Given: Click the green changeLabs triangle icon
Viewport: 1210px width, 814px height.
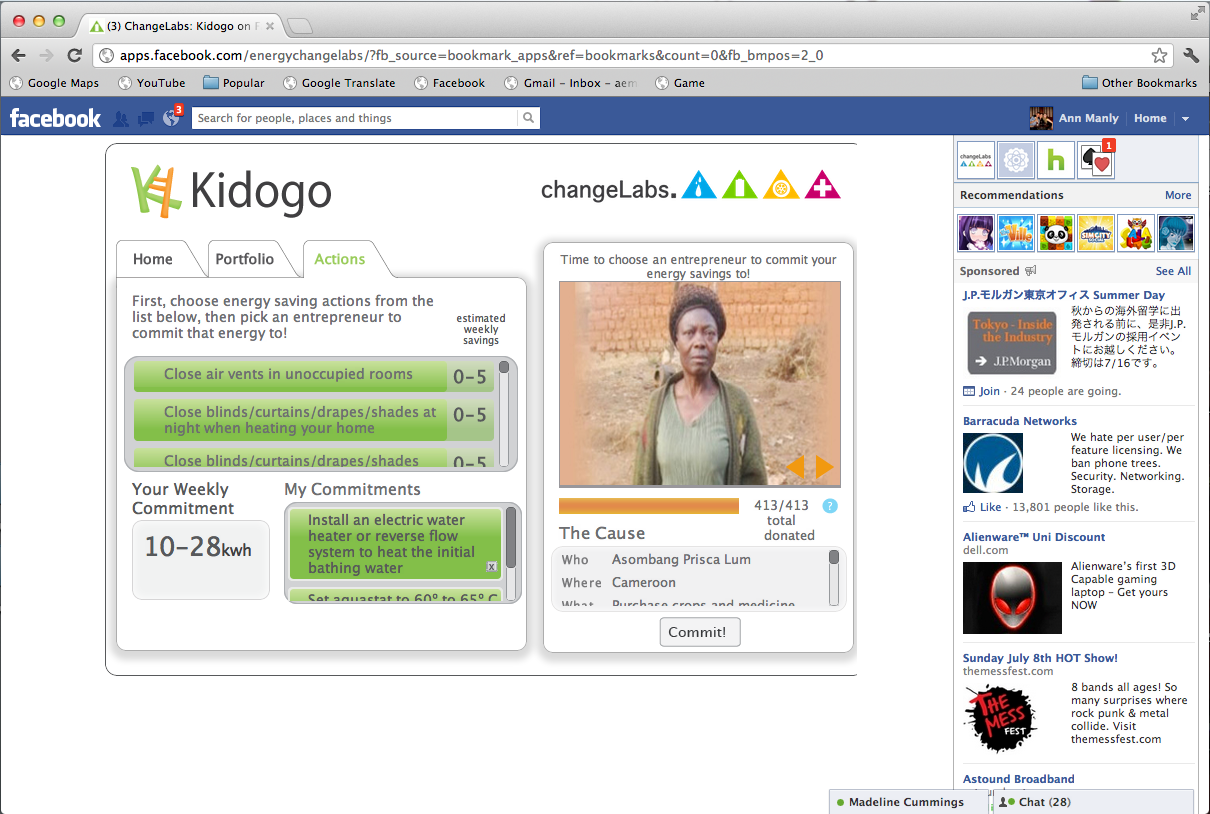Looking at the screenshot, I should 740,185.
